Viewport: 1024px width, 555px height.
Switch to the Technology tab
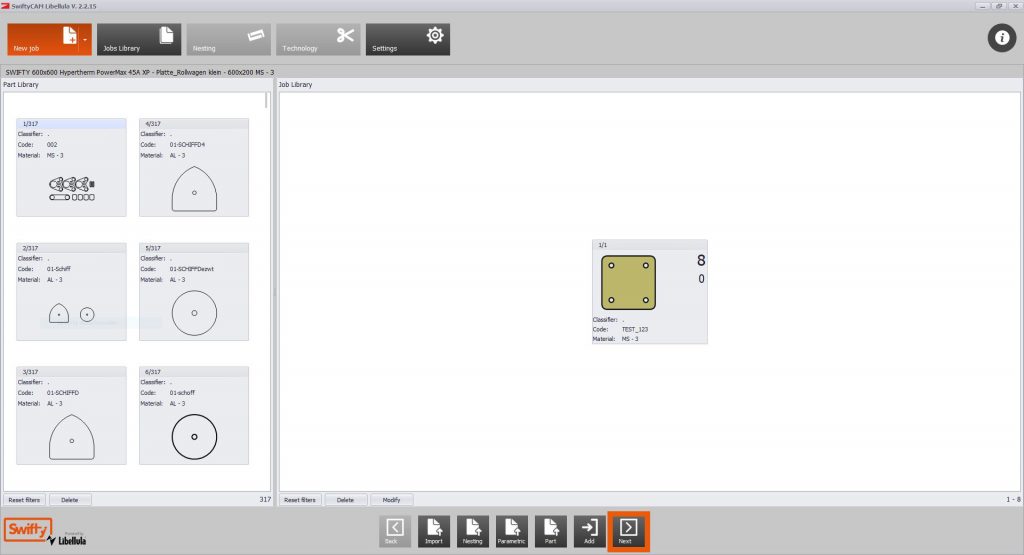click(x=318, y=40)
